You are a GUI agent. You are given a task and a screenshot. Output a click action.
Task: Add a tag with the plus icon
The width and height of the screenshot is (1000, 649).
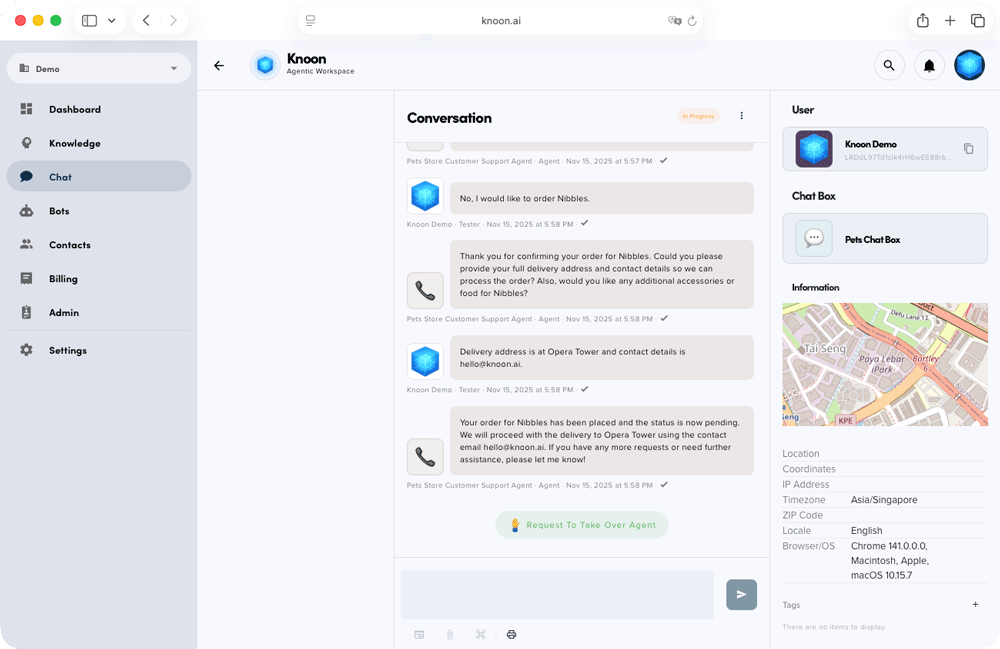click(975, 604)
